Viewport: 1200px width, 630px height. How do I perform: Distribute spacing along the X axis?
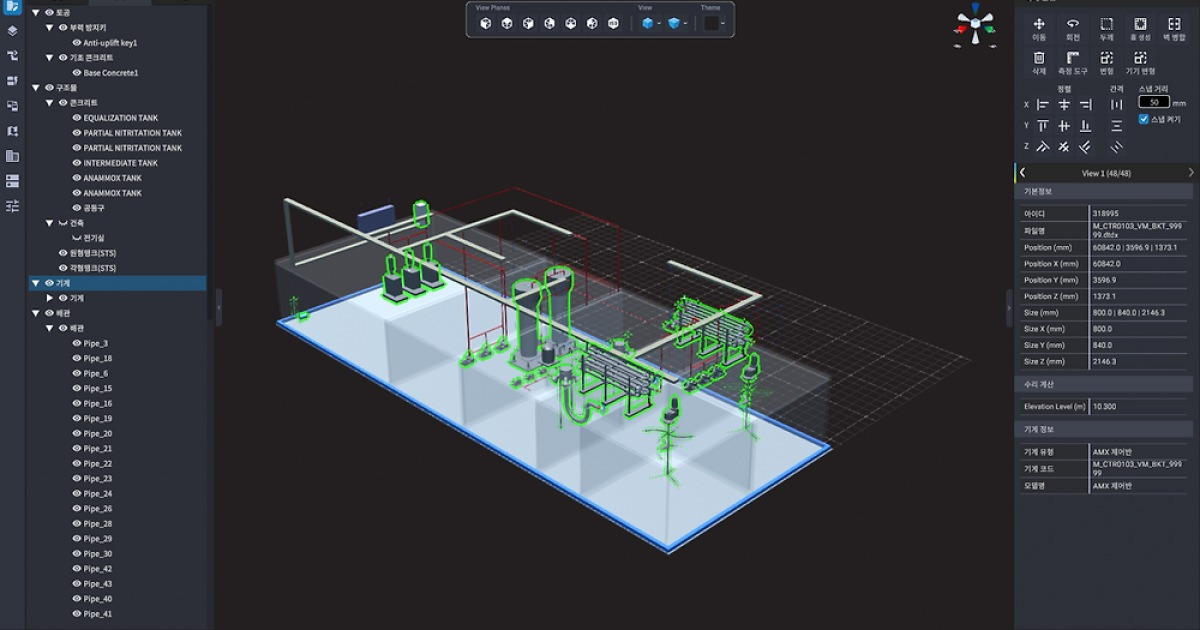click(1117, 104)
